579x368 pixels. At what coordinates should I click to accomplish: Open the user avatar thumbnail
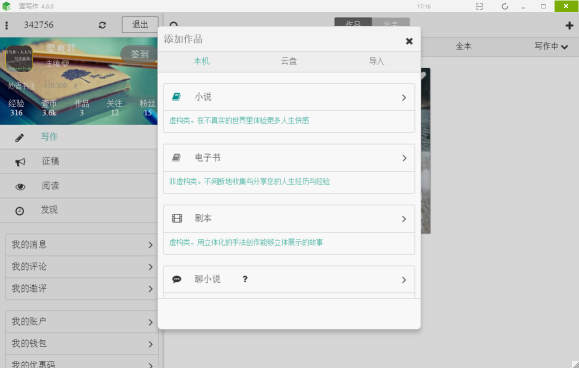click(x=19, y=58)
